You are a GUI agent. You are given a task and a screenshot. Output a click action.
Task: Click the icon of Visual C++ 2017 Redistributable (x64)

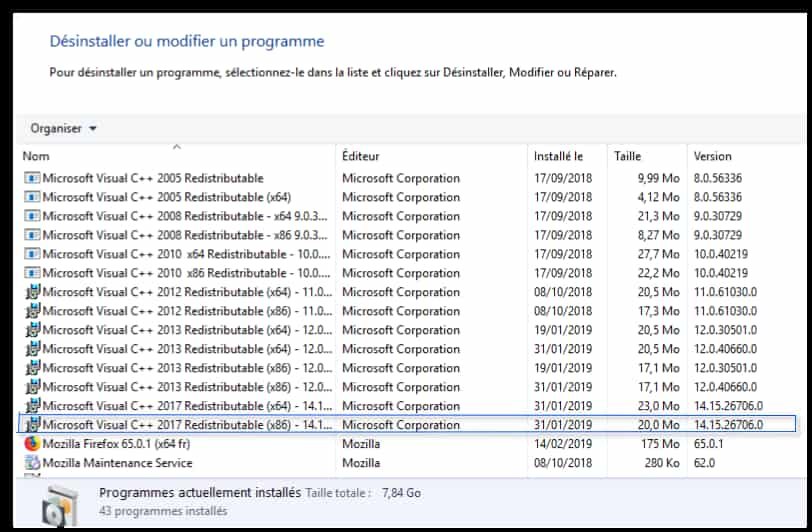(x=33, y=406)
